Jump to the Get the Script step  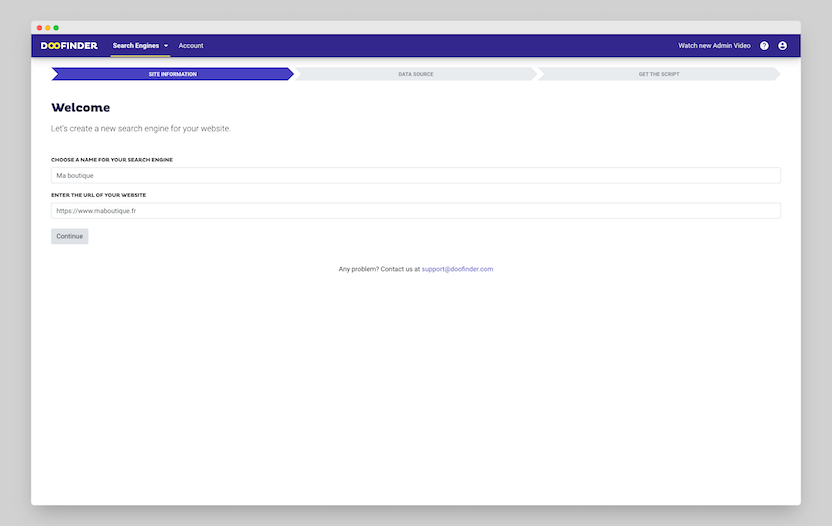(x=658, y=74)
